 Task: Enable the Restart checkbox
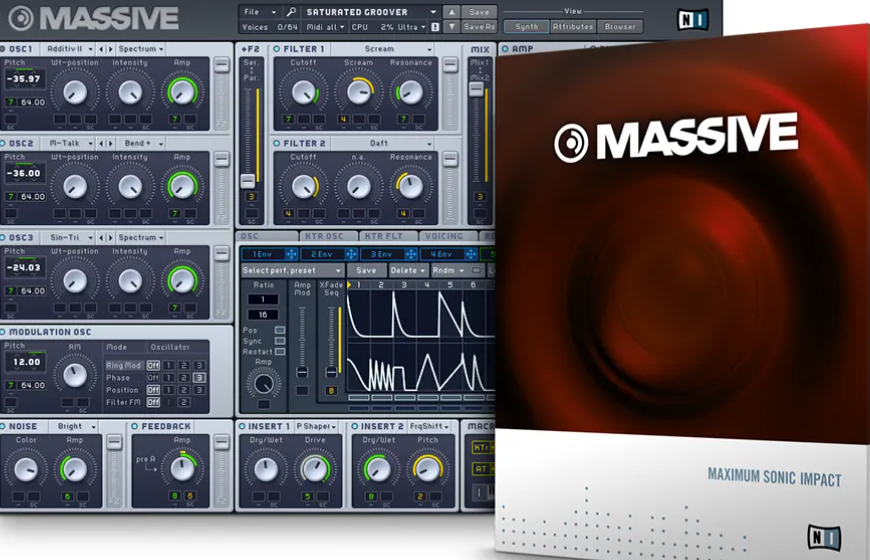[280, 351]
